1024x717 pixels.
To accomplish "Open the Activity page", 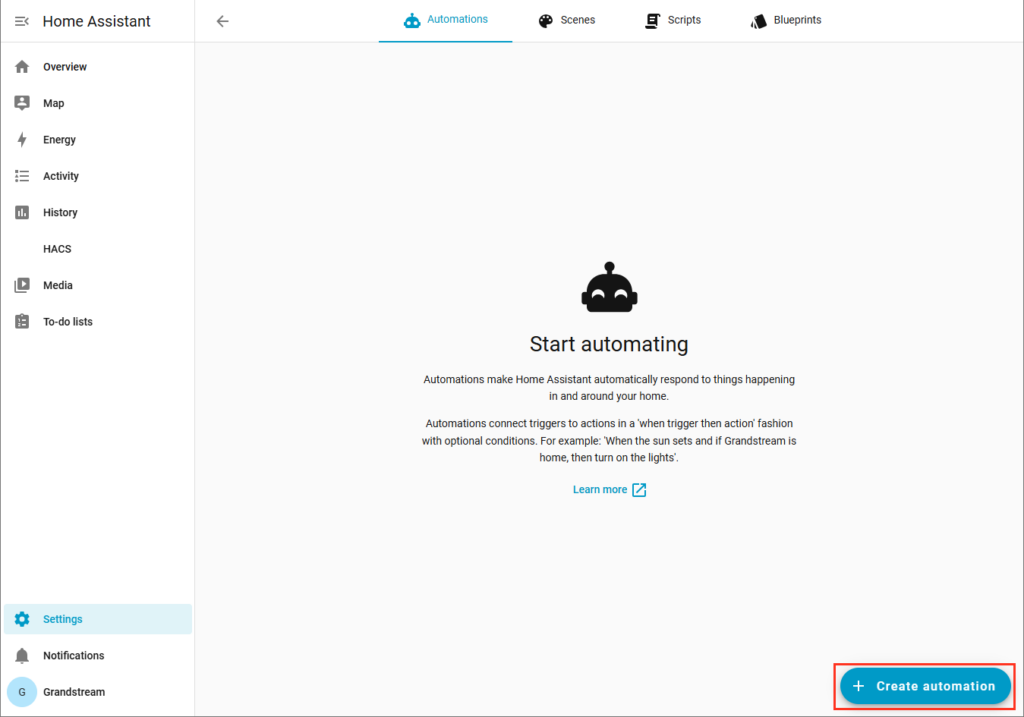I will click(98, 176).
